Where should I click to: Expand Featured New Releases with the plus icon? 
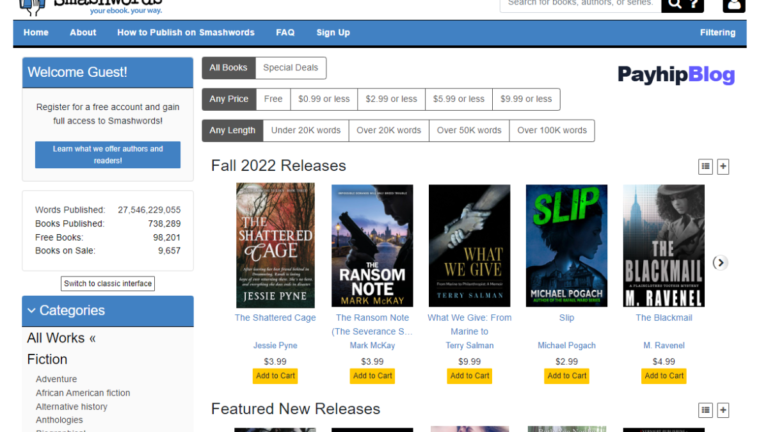coord(723,410)
